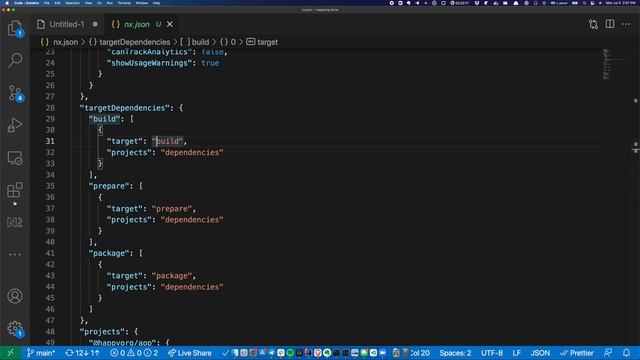Image resolution: width=640 pixels, height=360 pixels.
Task: Open the build breadcrumb segment
Action: click(200, 42)
